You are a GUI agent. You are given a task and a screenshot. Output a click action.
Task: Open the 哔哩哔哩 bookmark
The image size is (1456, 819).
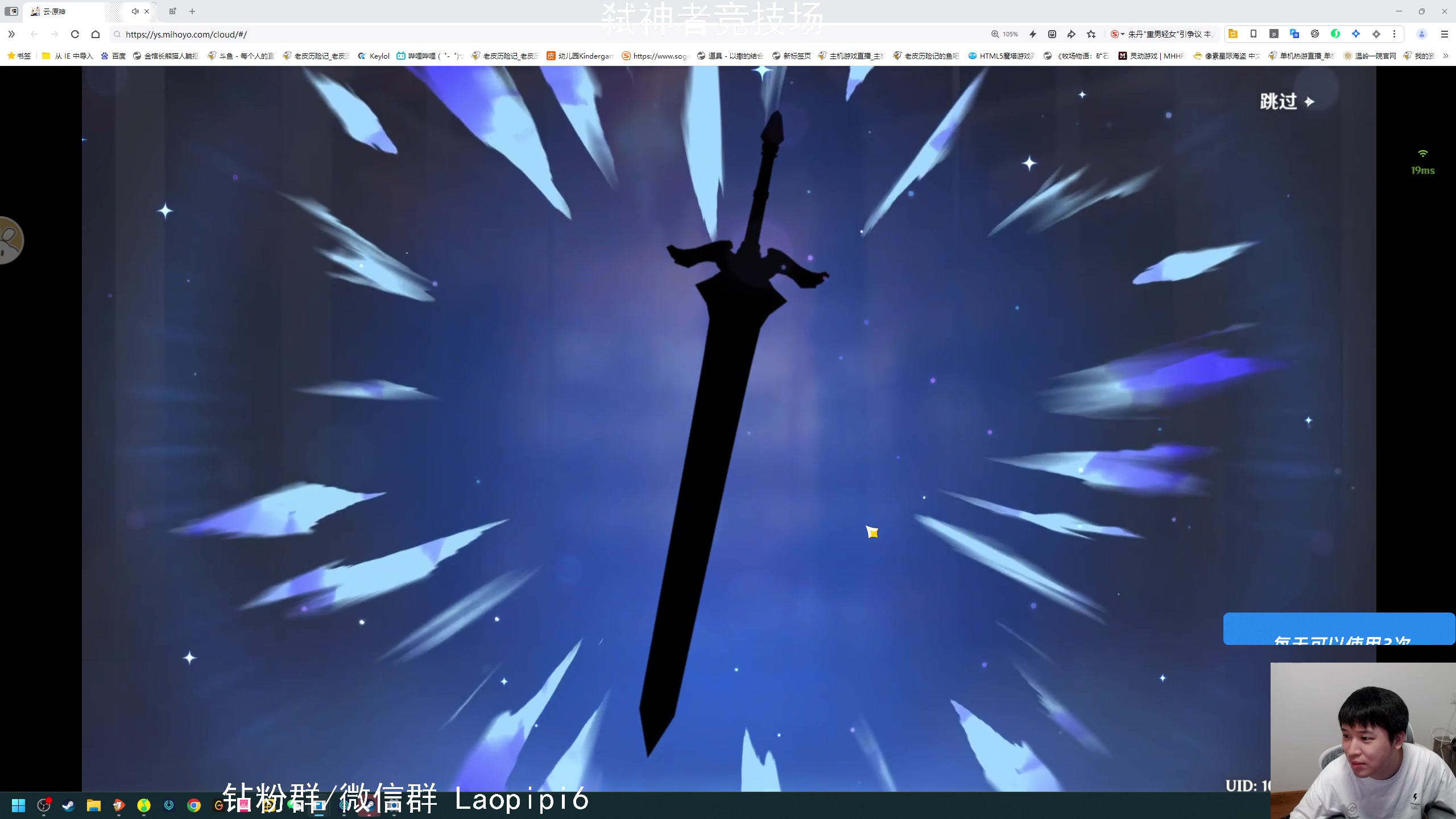(429, 56)
